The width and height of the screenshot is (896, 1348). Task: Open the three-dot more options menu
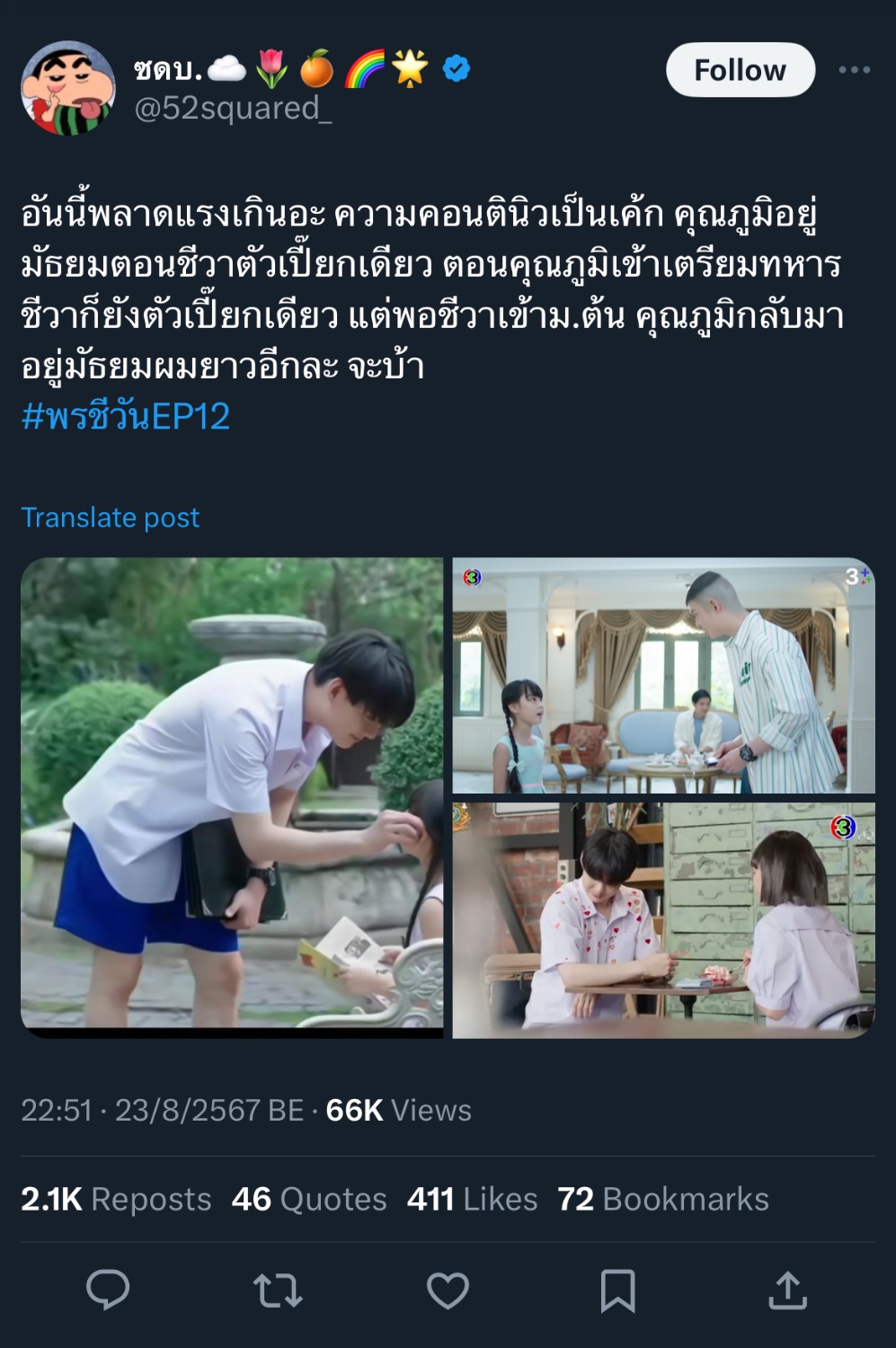click(854, 69)
